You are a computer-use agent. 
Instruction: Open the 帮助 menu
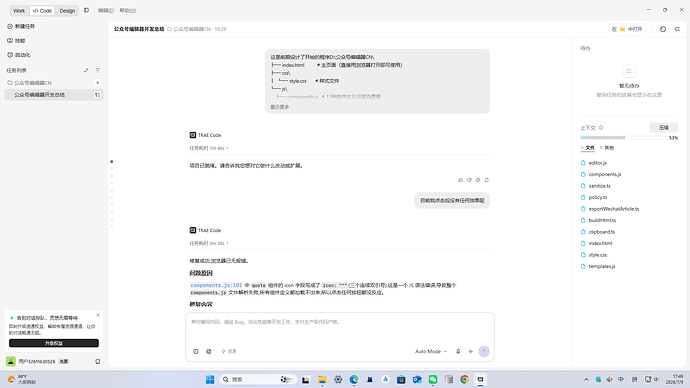pos(128,11)
